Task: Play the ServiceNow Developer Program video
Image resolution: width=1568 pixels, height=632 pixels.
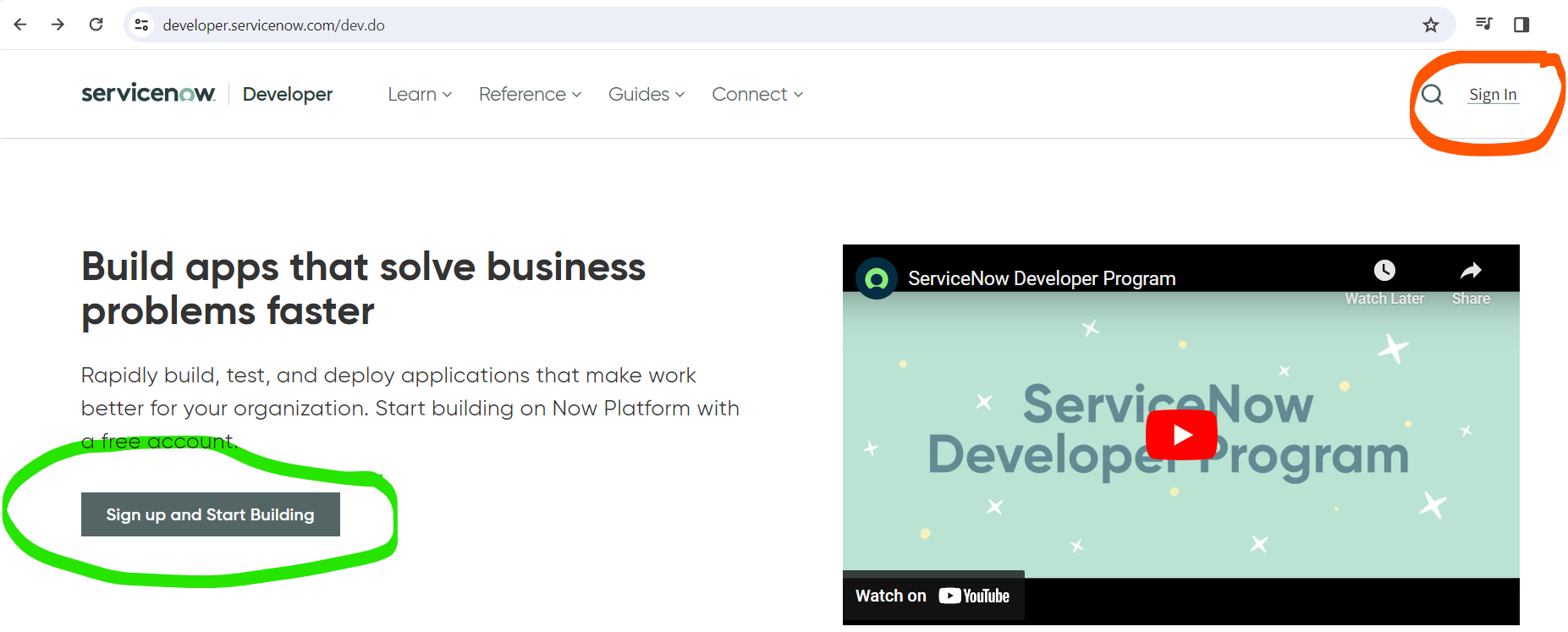Action: coord(1181,435)
